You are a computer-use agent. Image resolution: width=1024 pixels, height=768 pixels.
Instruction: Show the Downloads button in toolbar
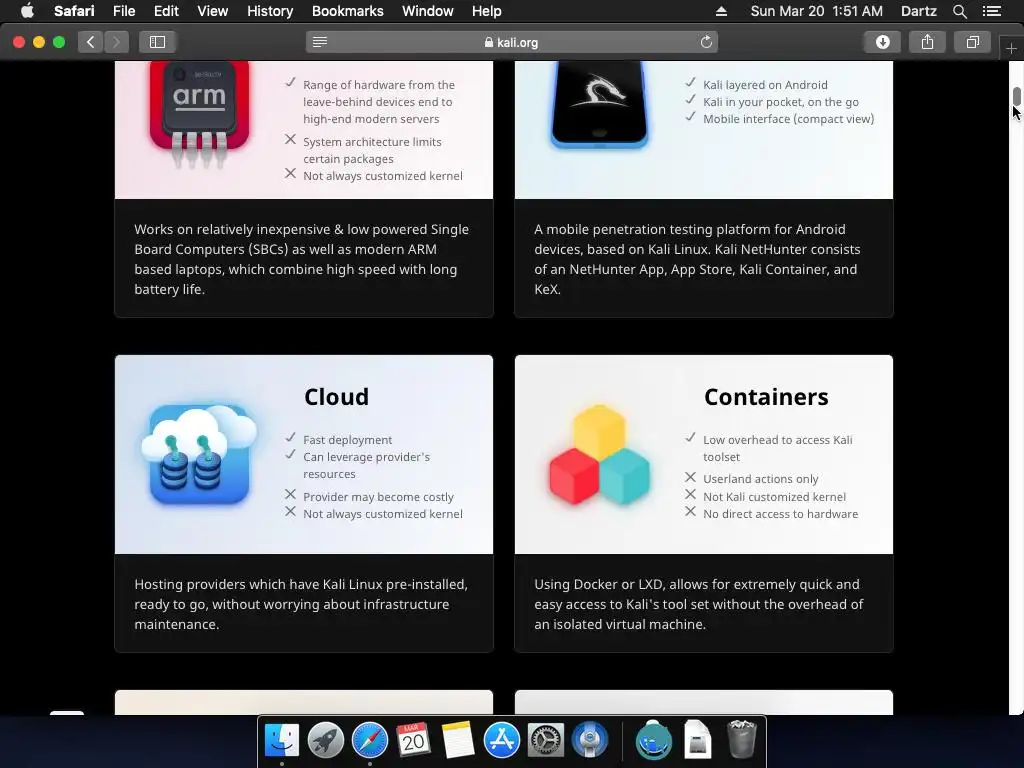pyautogui.click(x=882, y=42)
